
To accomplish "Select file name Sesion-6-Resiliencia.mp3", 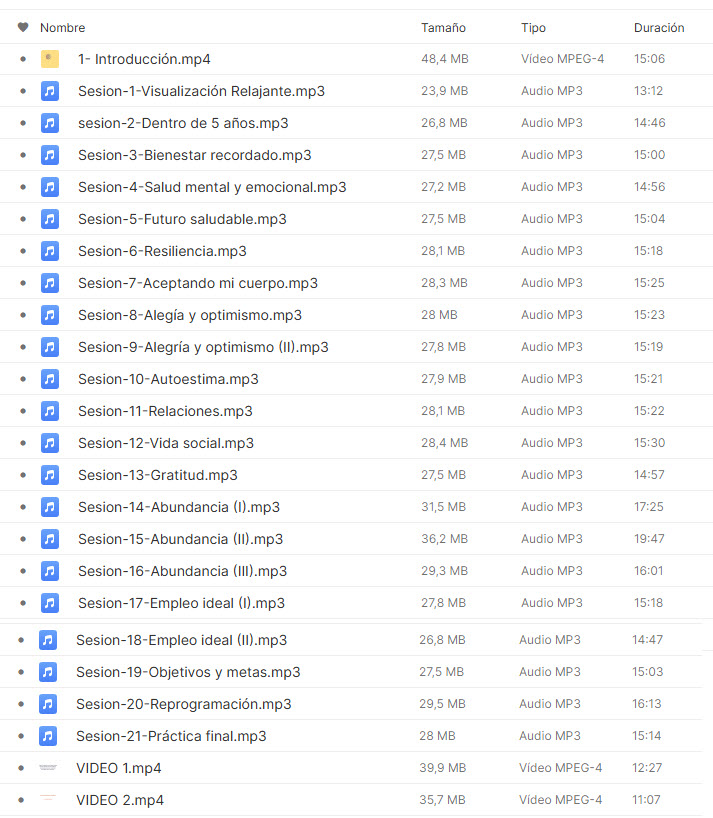I will 162,251.
